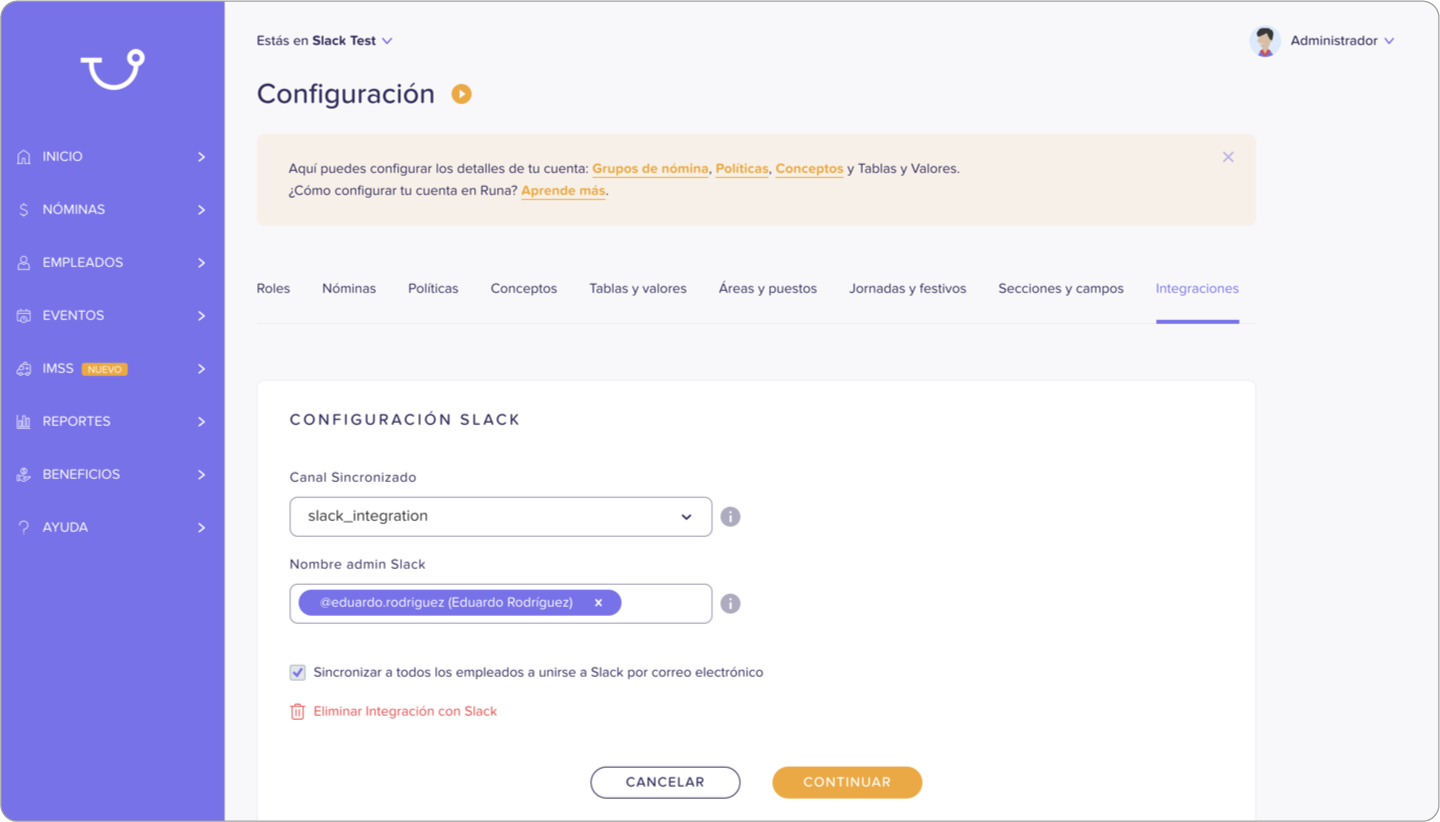The image size is (1440, 822).
Task: Click the Runa logo in sidebar
Action: click(x=112, y=69)
